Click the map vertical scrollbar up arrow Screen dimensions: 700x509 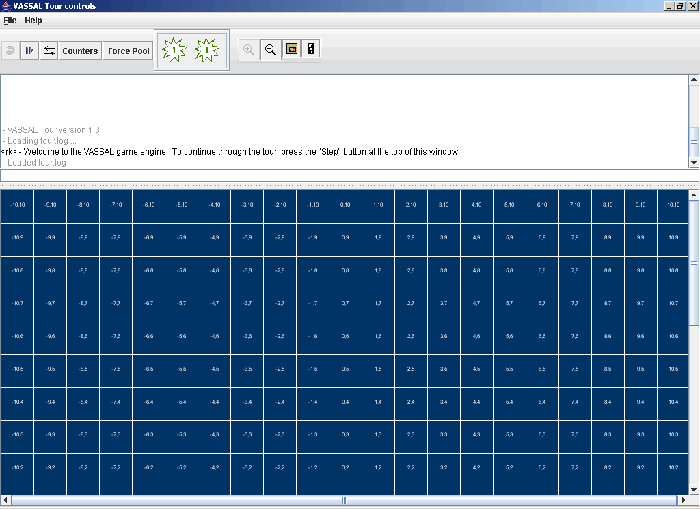click(x=694, y=195)
